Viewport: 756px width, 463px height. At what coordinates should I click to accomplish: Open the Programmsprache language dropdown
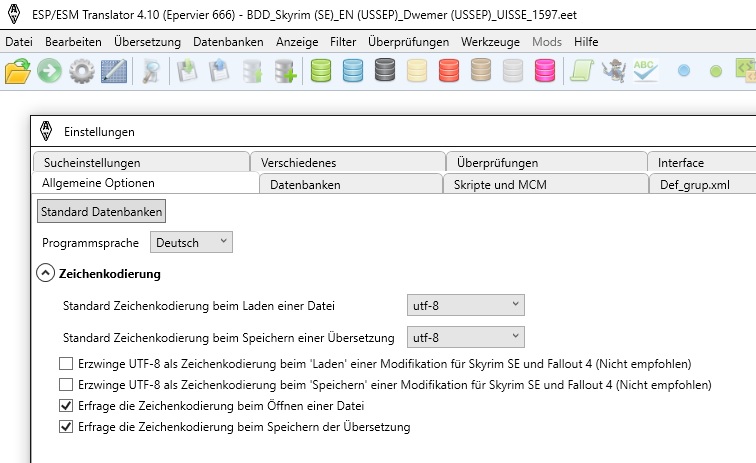[190, 242]
